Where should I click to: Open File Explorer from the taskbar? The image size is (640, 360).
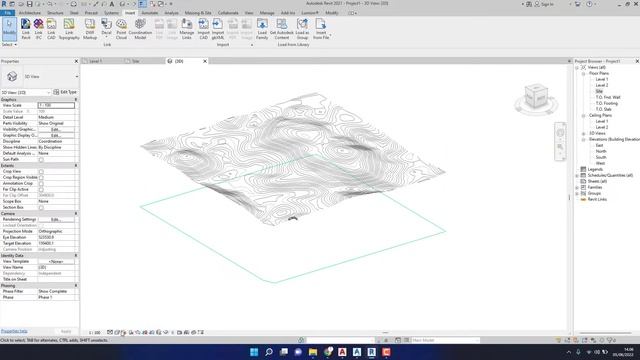313,352
